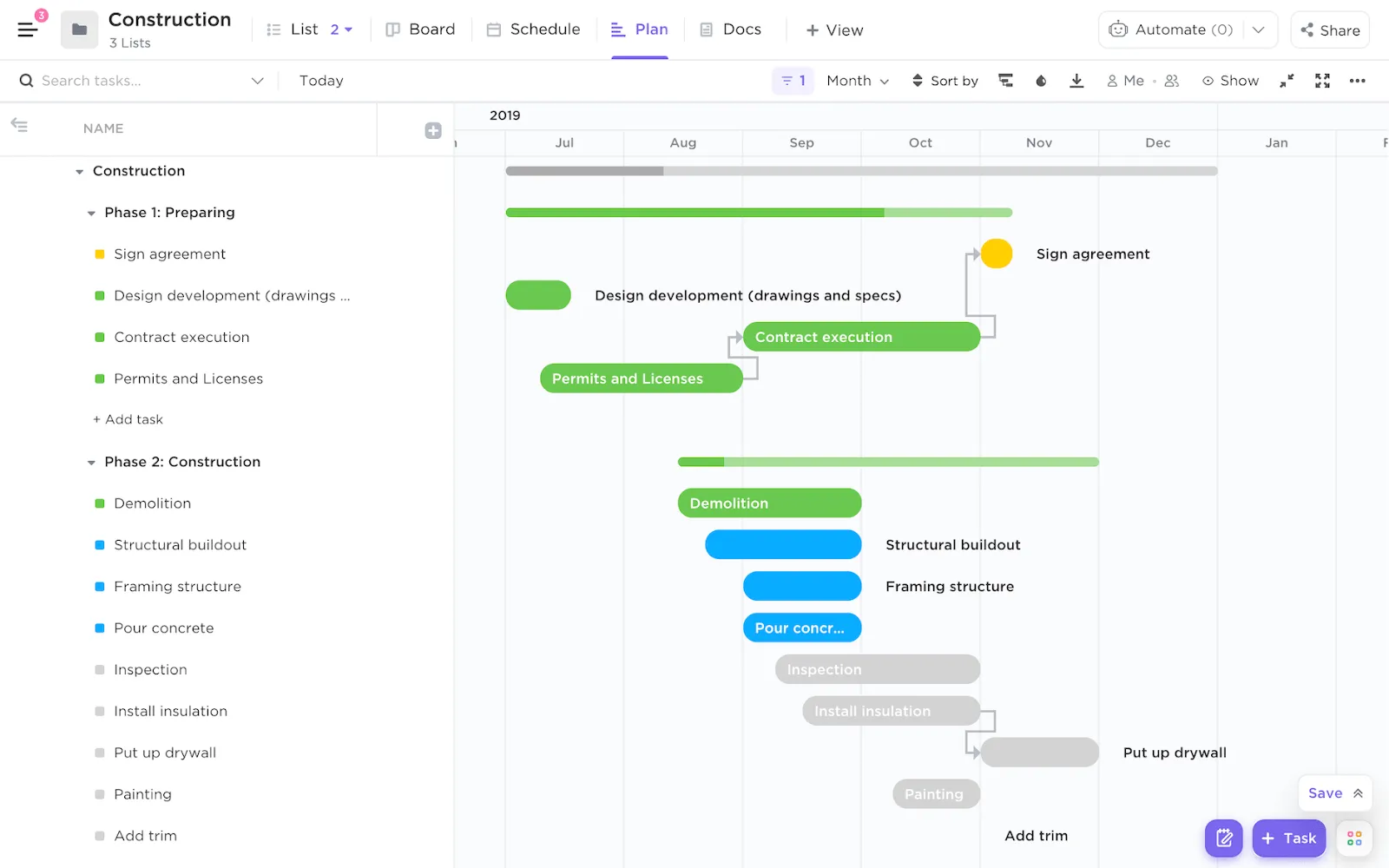Open the Sort by dropdown
Screen dimensions: 1389x868
pyautogui.click(x=945, y=81)
